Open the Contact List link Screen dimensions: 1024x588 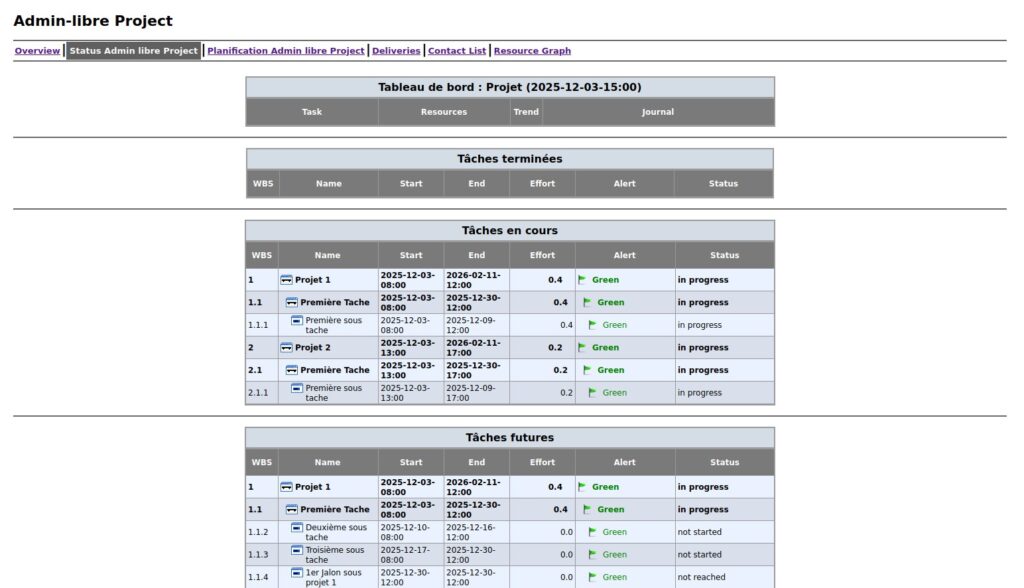[x=457, y=51]
